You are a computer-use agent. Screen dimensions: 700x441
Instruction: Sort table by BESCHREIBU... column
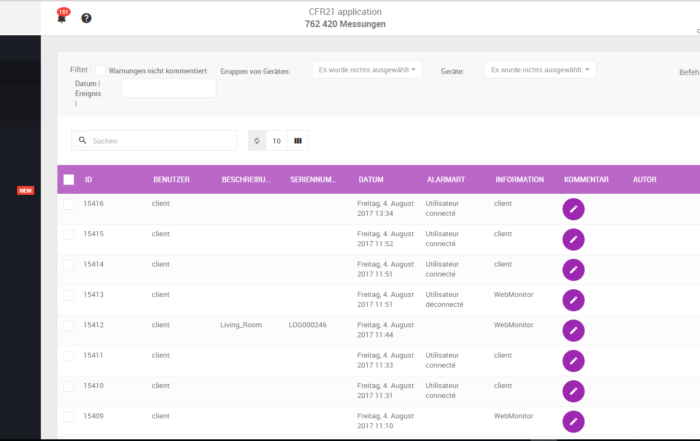pyautogui.click(x=246, y=179)
